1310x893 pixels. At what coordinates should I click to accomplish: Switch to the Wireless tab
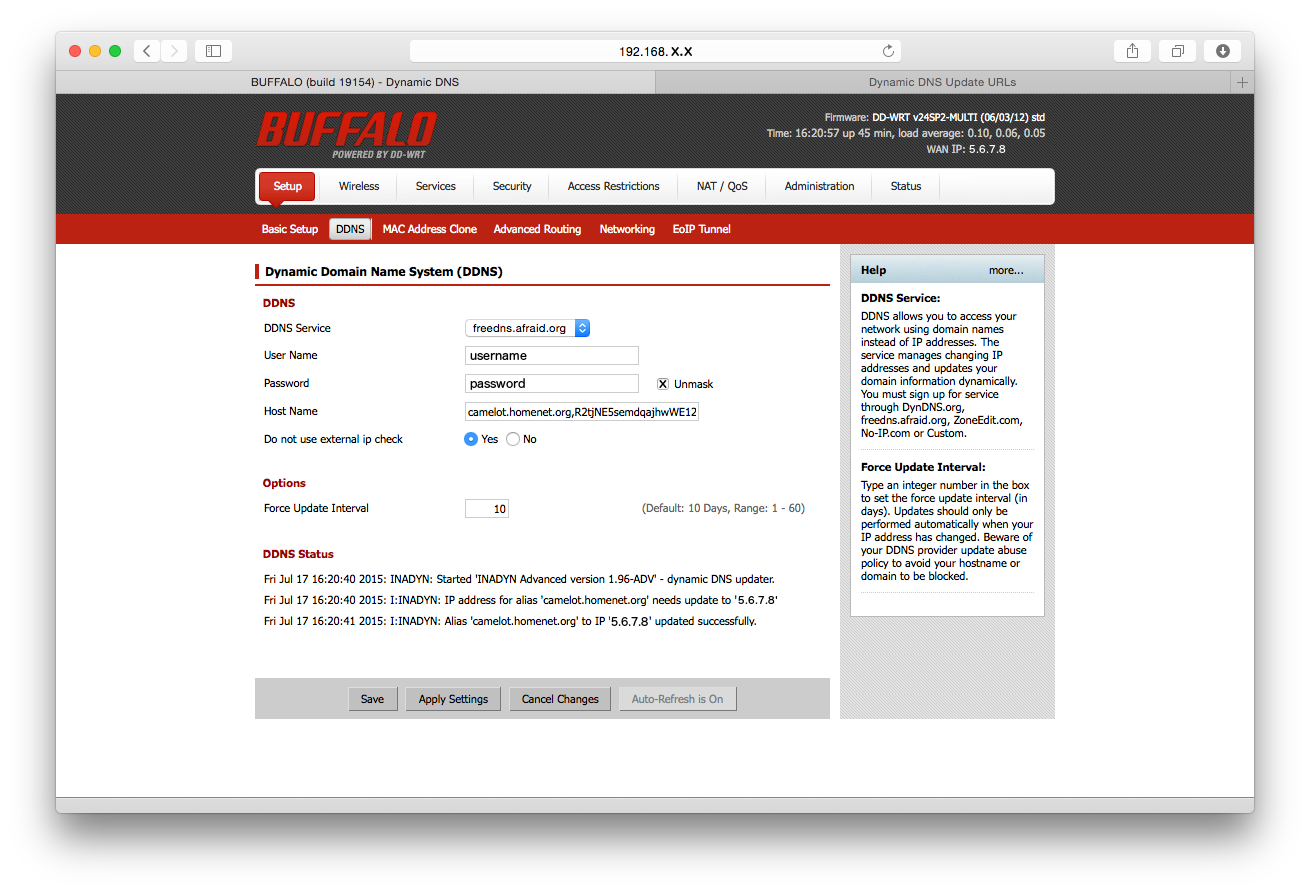tap(358, 186)
